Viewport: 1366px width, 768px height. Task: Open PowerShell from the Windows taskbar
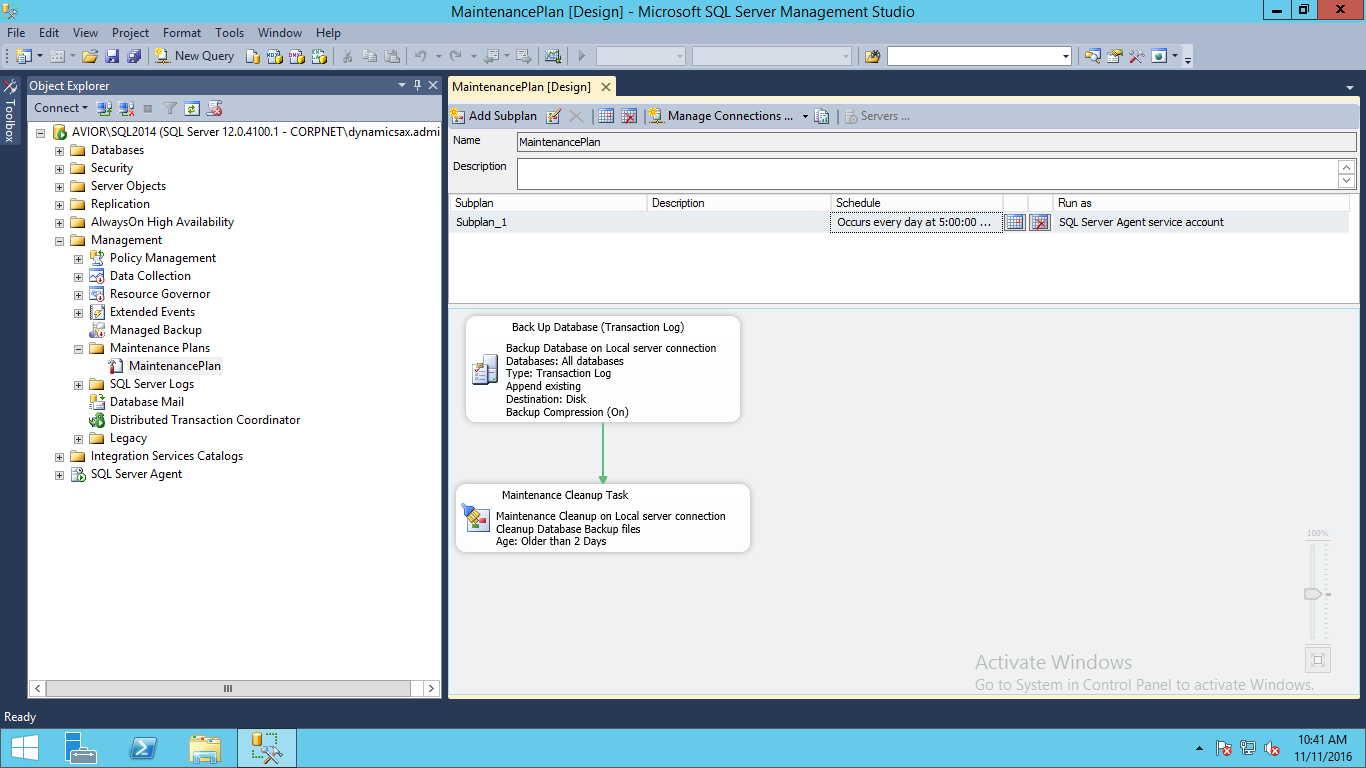pos(143,748)
